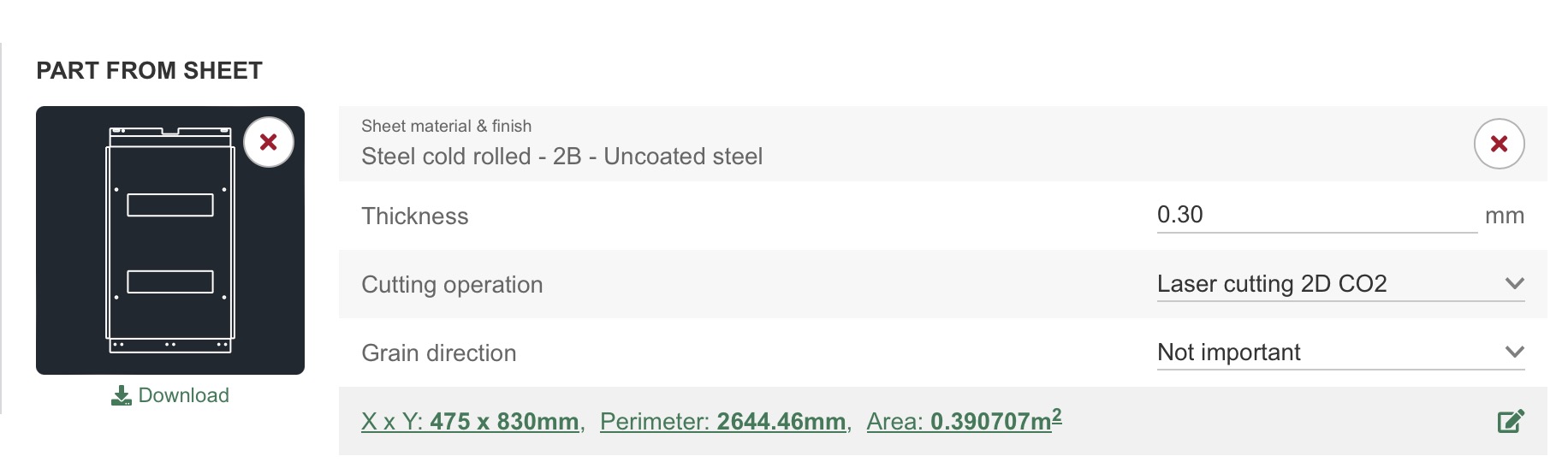Focus the Thickness value input field
This screenshot has height=474, width=1568.
pos(1316,215)
